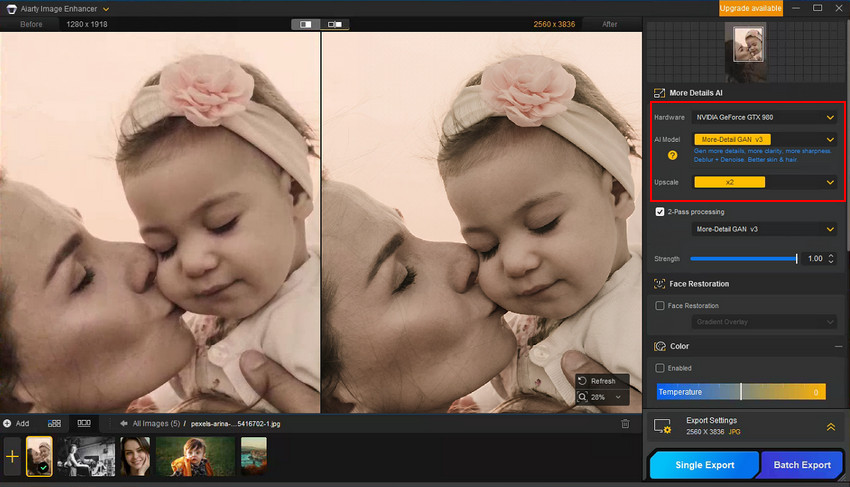
Task: Open the Aiarty Image Enhancer app menu
Action: click(106, 9)
